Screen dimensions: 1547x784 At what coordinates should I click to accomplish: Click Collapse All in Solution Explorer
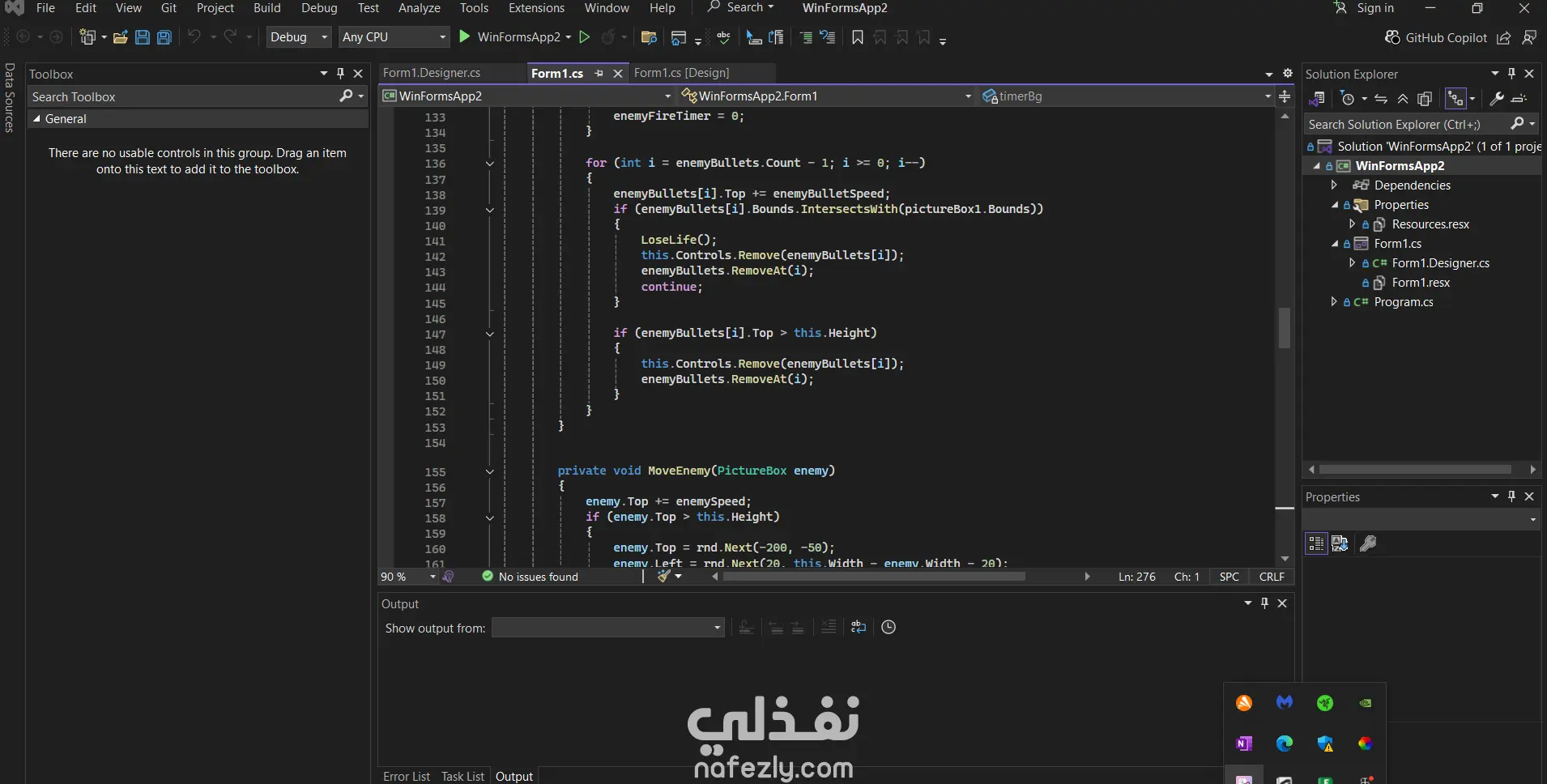point(1403,99)
